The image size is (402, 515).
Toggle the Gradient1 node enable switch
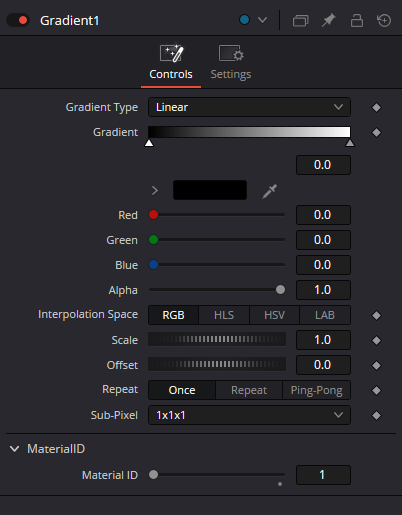(18, 21)
